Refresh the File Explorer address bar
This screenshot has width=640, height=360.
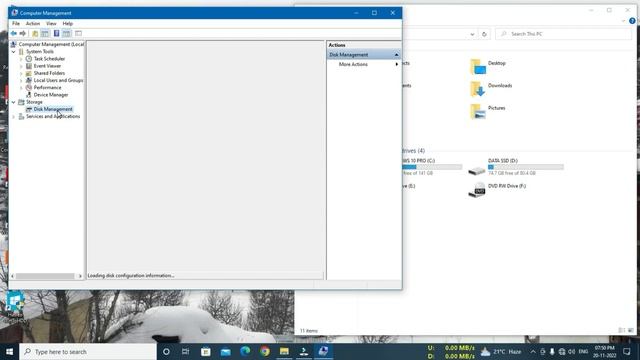484,34
